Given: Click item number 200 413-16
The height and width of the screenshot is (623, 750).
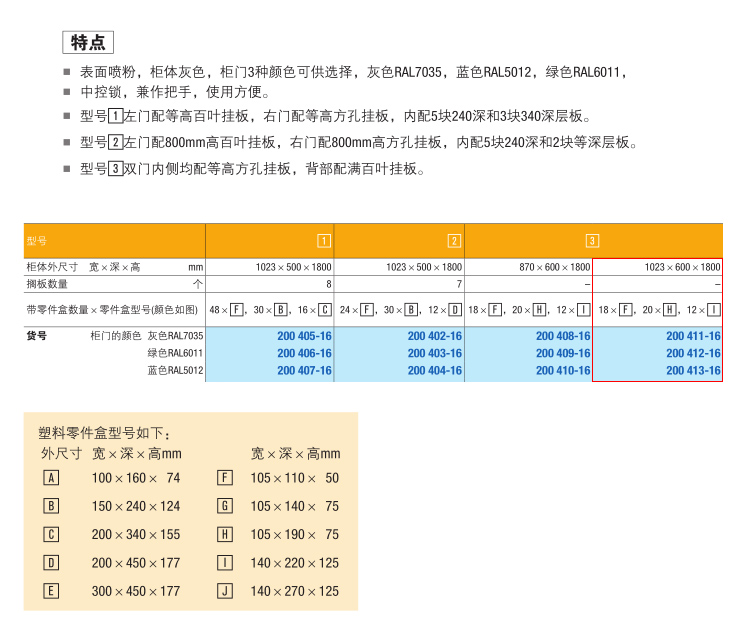Looking at the screenshot, I should pyautogui.click(x=694, y=370).
